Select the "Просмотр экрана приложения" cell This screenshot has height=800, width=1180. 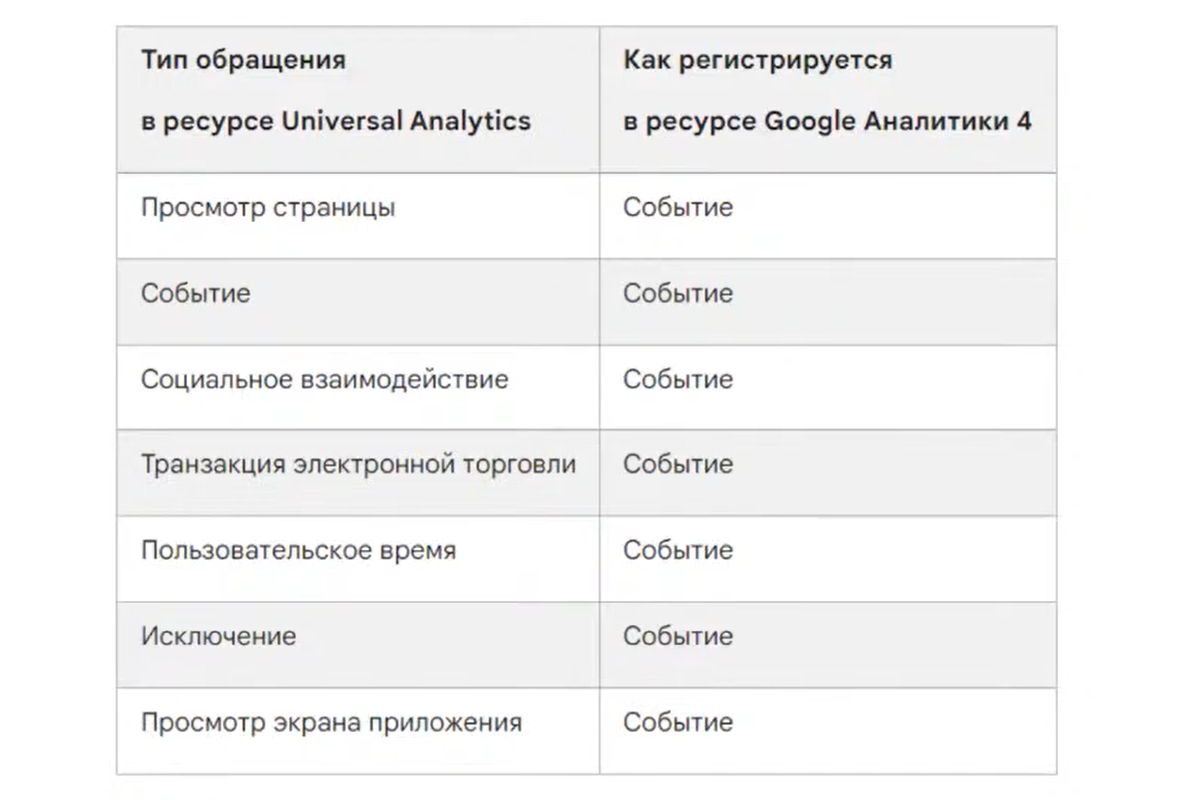click(x=331, y=723)
